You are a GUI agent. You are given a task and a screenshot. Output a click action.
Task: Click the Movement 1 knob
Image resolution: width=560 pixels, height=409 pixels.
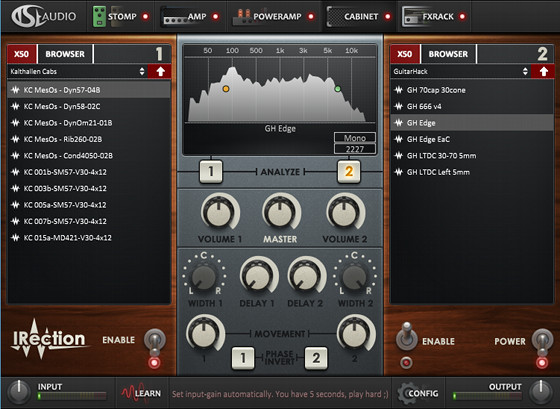205,334
